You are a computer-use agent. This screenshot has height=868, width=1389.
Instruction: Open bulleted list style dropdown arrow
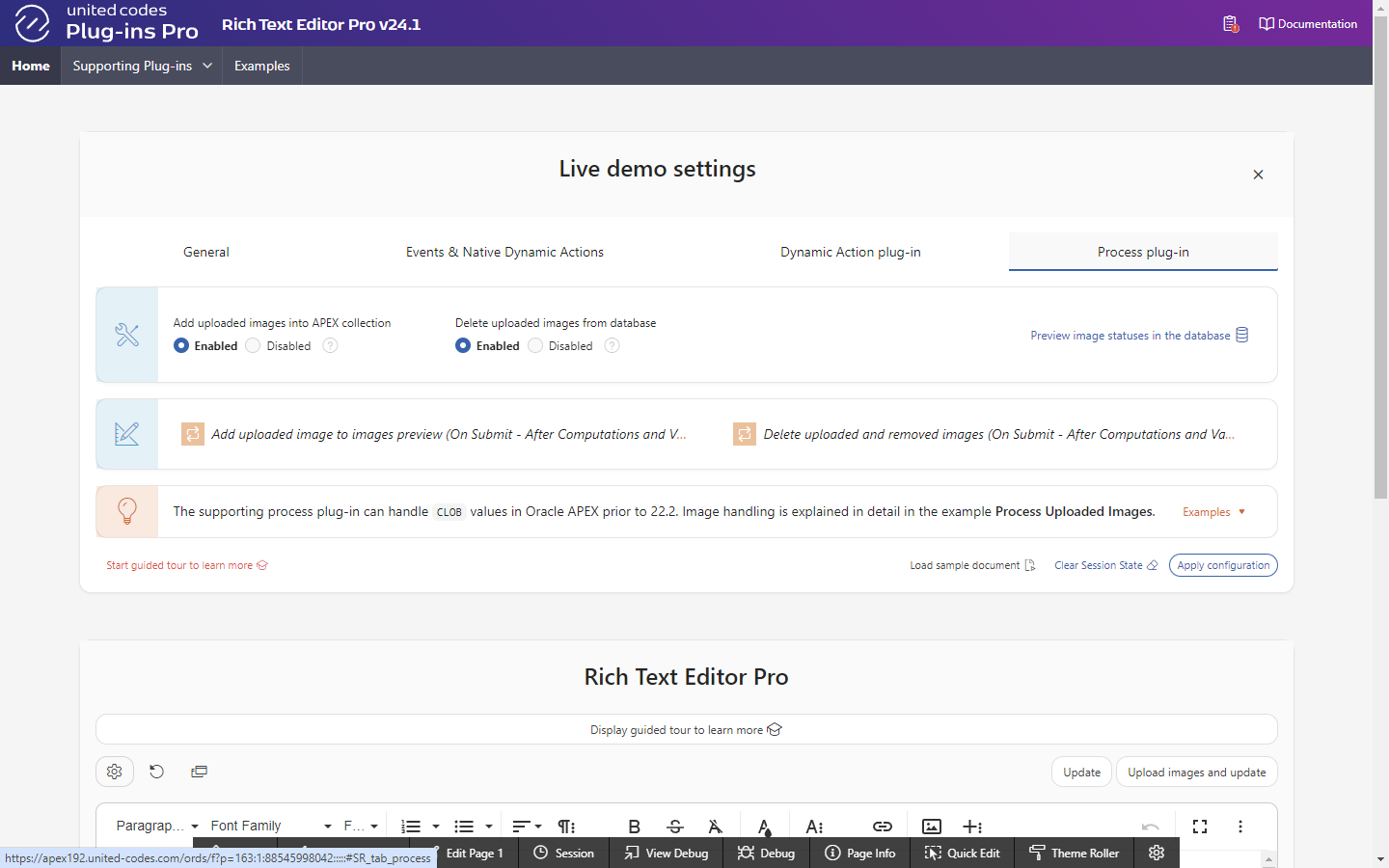(x=489, y=827)
